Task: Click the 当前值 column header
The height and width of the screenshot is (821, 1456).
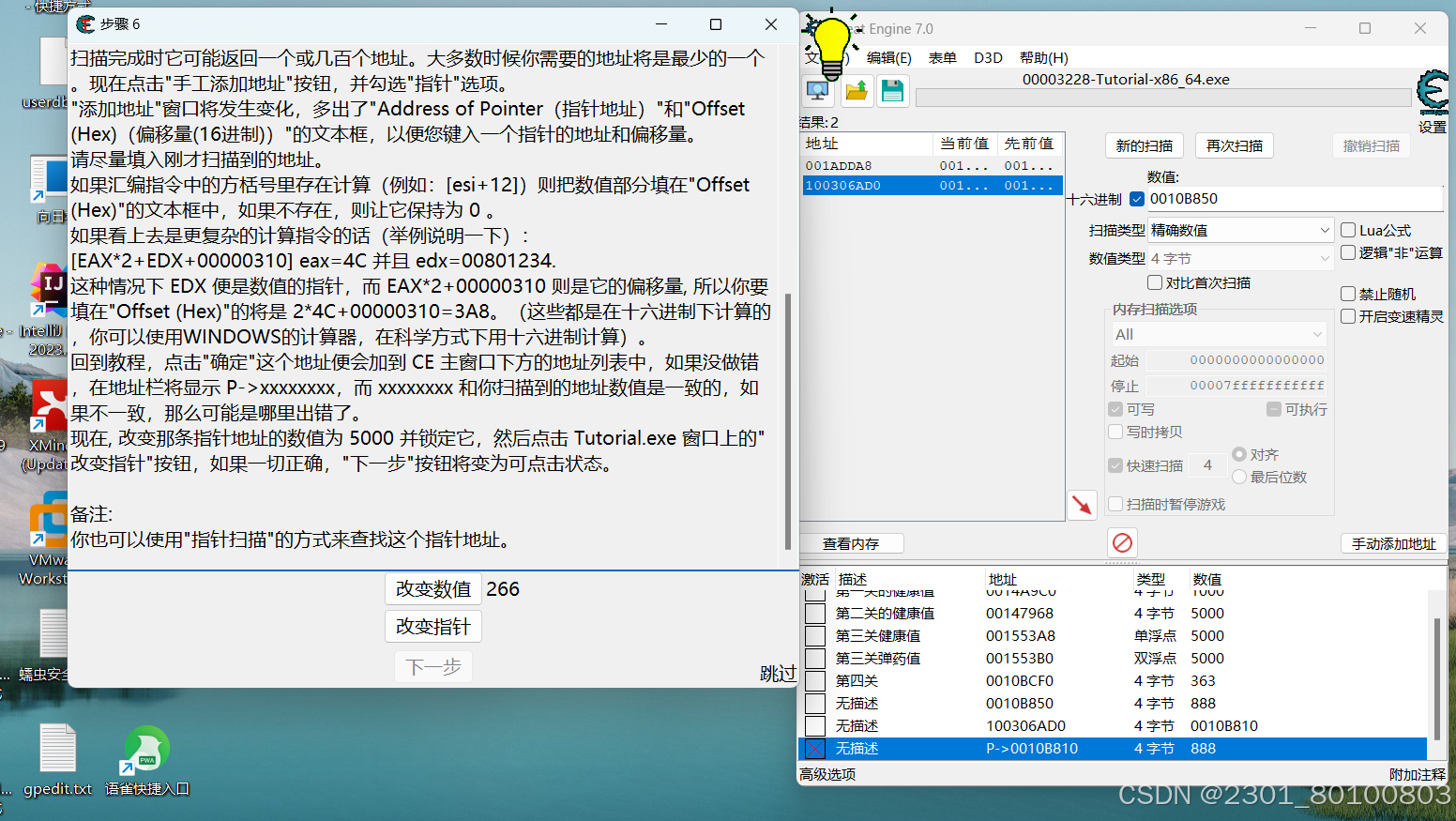Action: click(x=964, y=144)
